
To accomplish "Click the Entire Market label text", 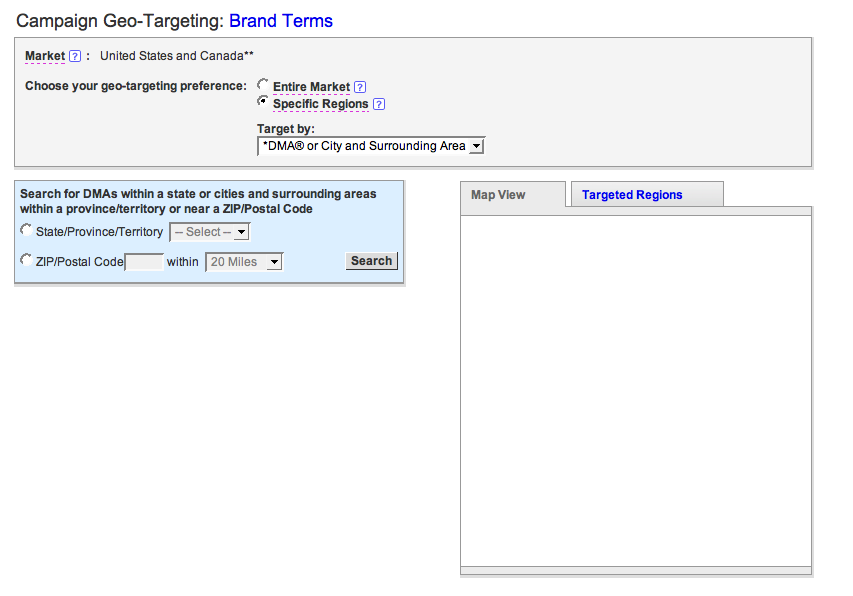I will [x=311, y=87].
